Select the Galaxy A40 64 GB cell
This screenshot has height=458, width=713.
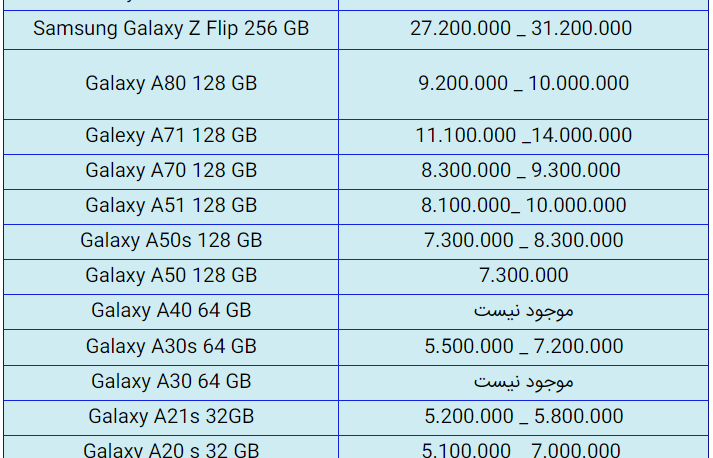point(171,312)
